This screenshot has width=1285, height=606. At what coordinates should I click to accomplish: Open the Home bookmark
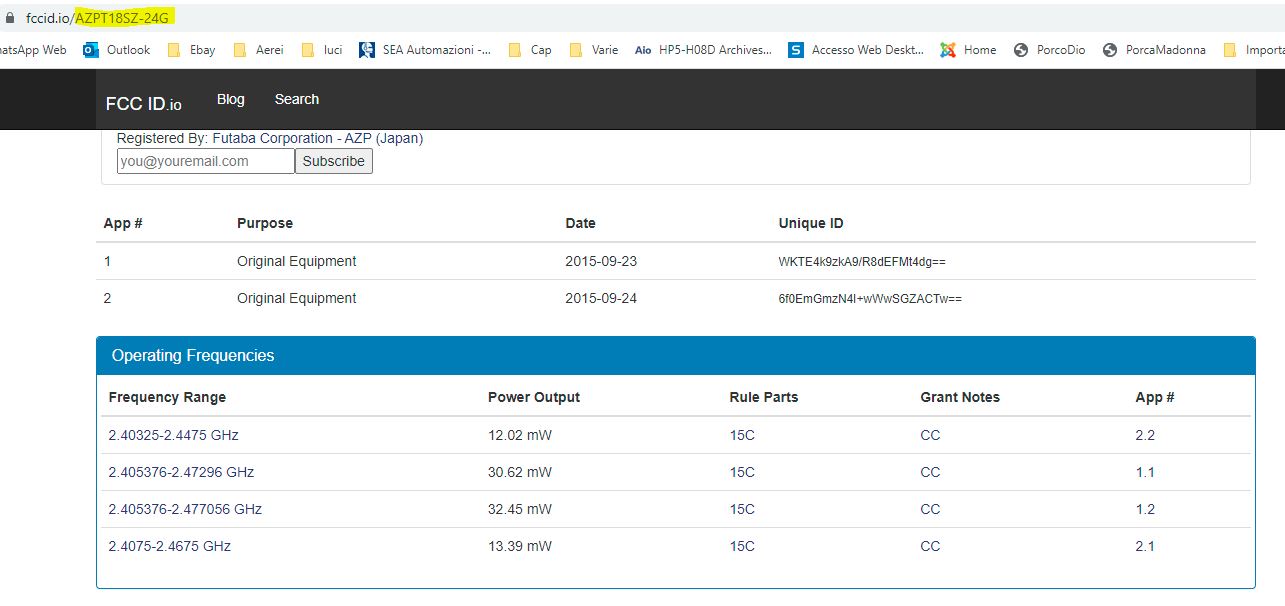point(968,50)
